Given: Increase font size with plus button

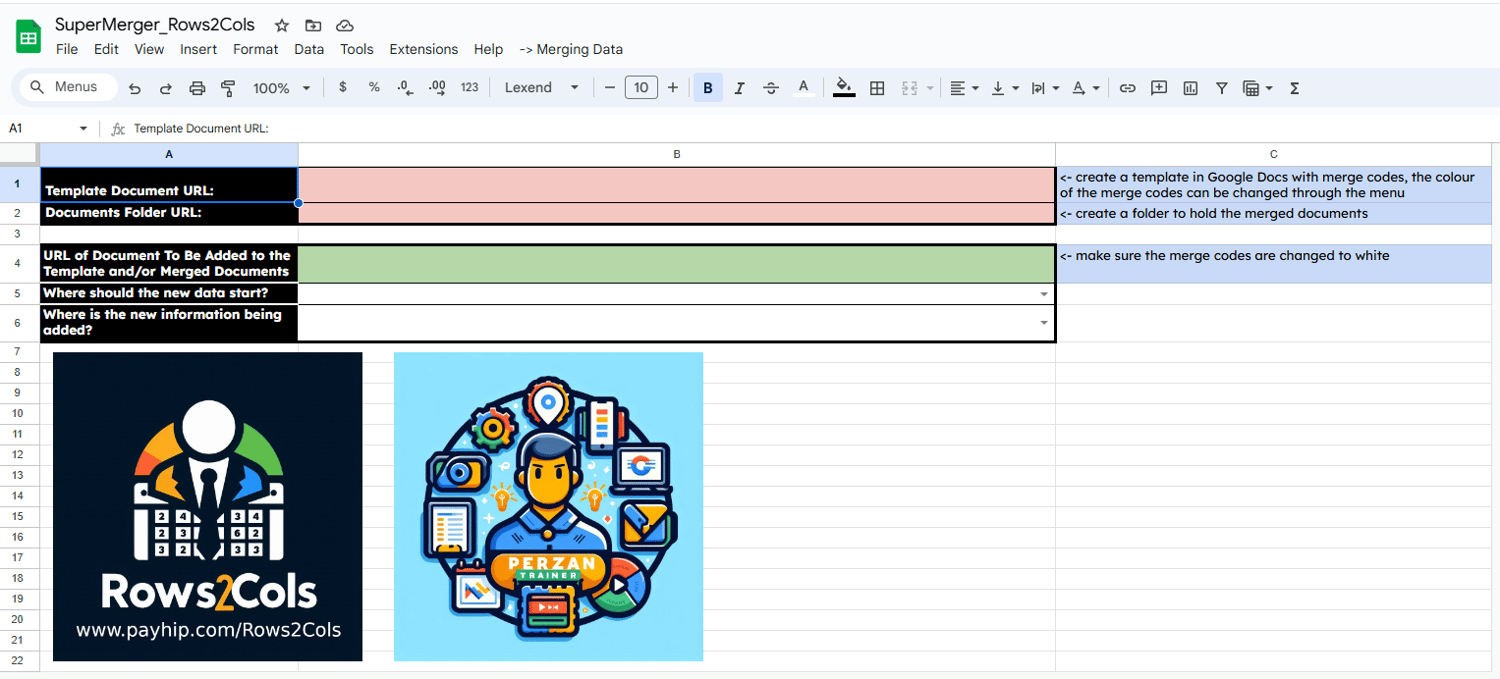Looking at the screenshot, I should coord(673,87).
